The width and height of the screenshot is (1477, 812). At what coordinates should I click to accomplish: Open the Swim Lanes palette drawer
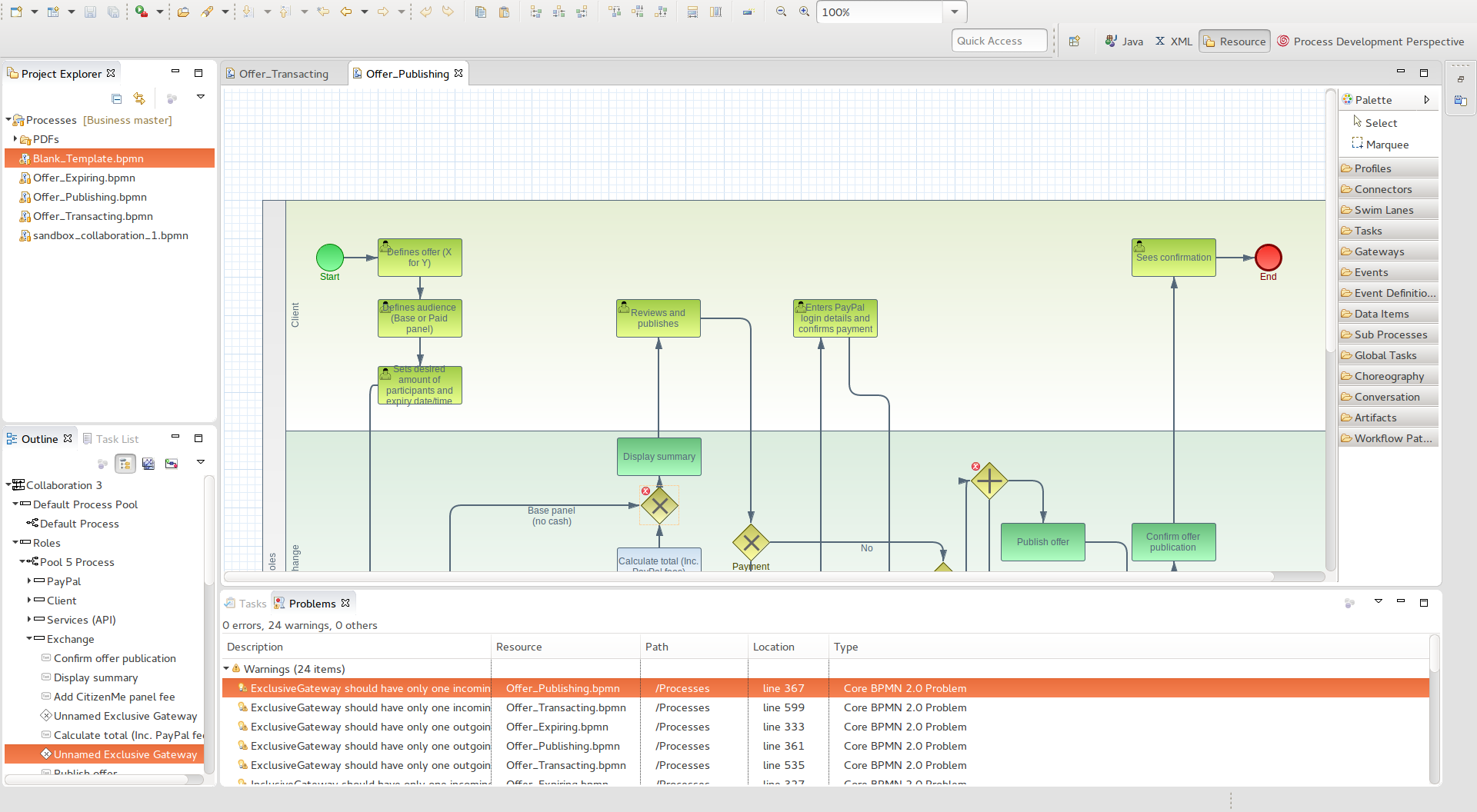1389,210
